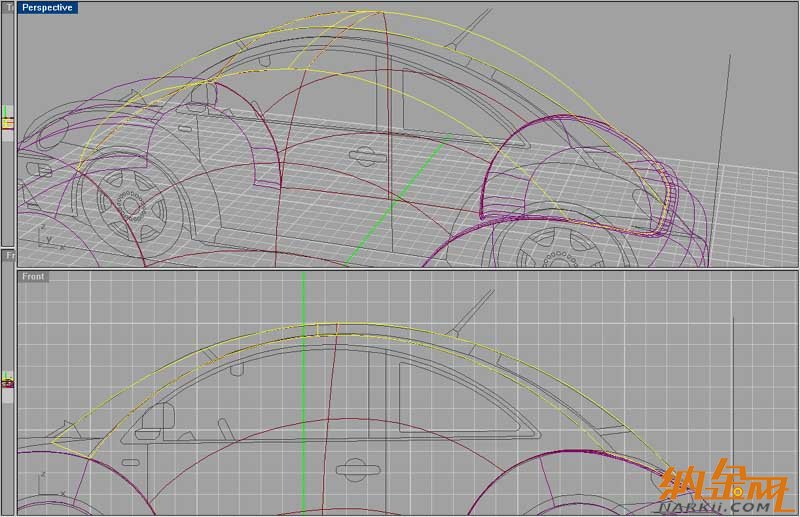Click the world axis icon in Perspective viewport
The image size is (800, 517).
tap(49, 238)
